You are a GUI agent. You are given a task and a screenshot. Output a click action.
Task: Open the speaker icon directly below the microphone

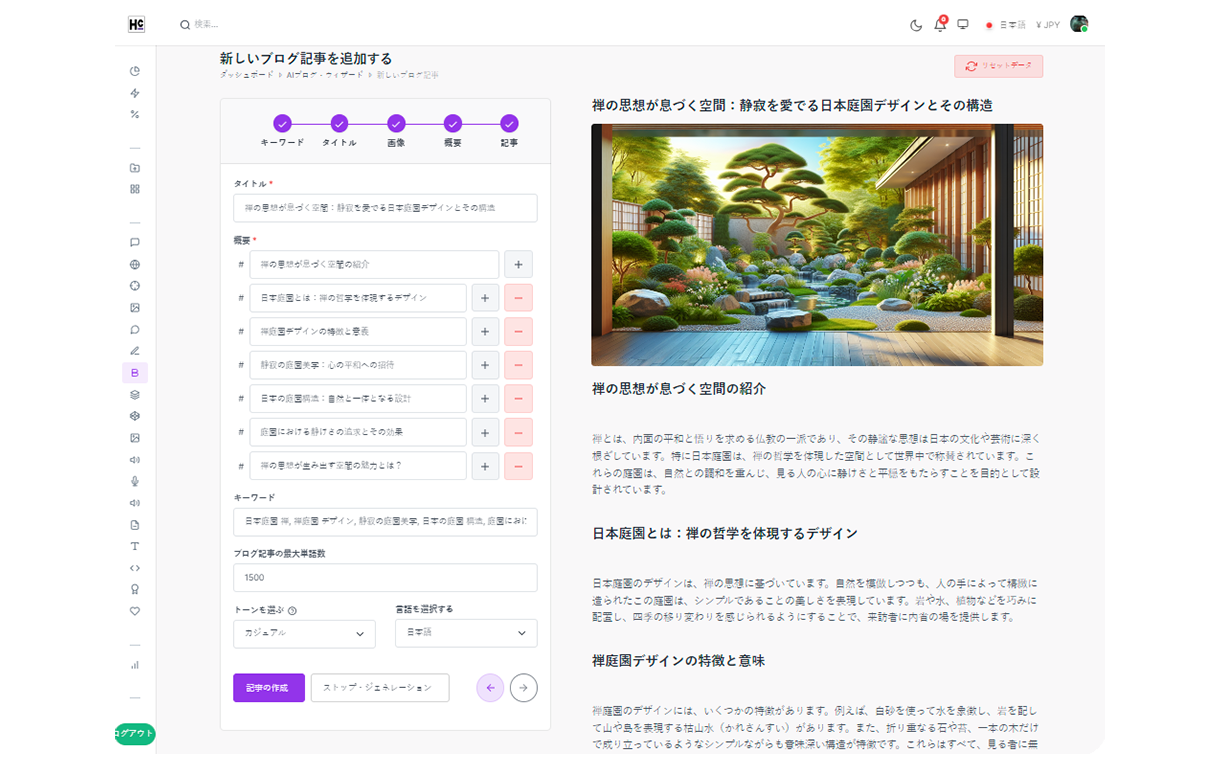(x=135, y=503)
